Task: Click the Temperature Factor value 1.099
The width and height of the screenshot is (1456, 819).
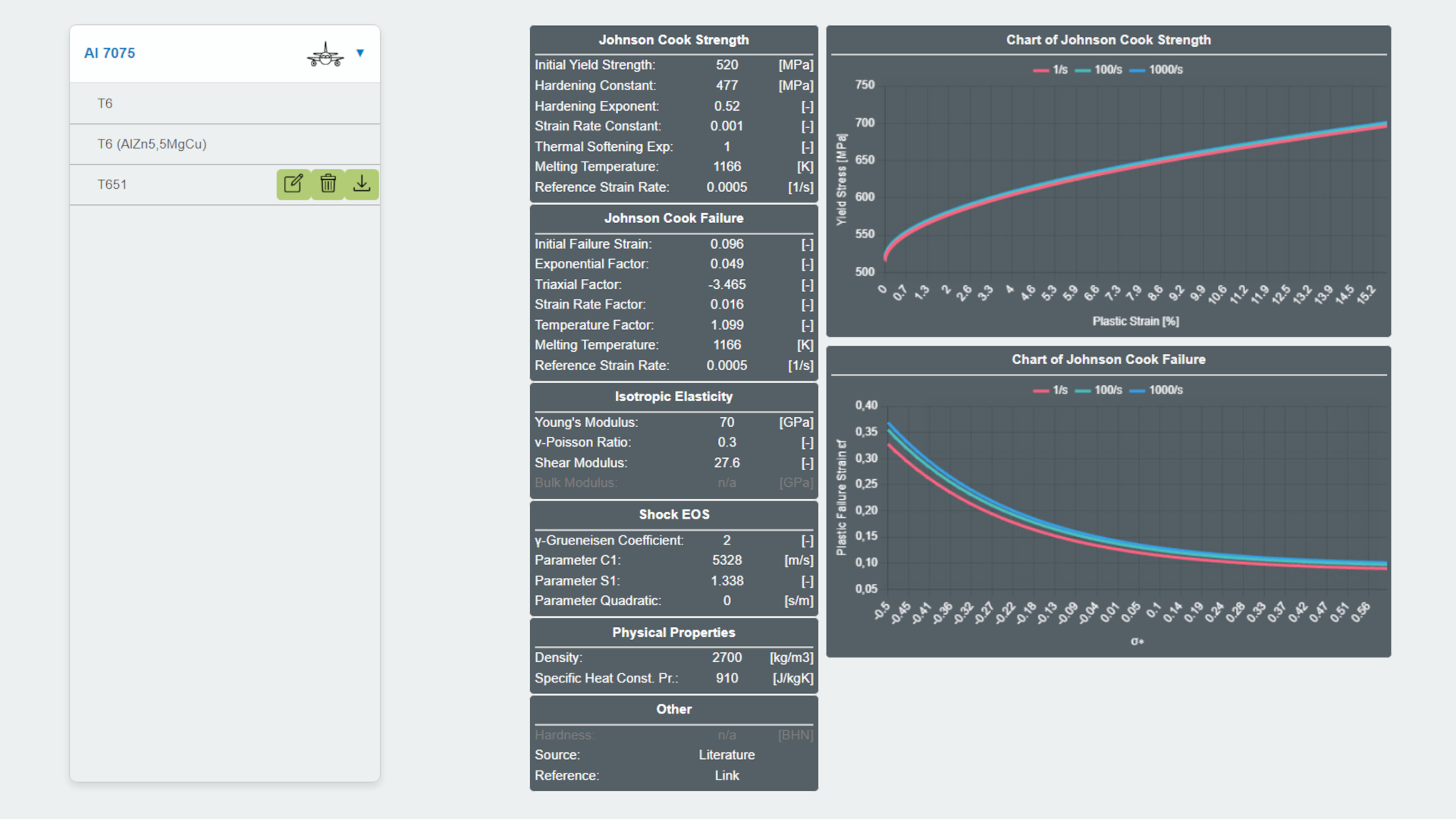Action: 726,325
